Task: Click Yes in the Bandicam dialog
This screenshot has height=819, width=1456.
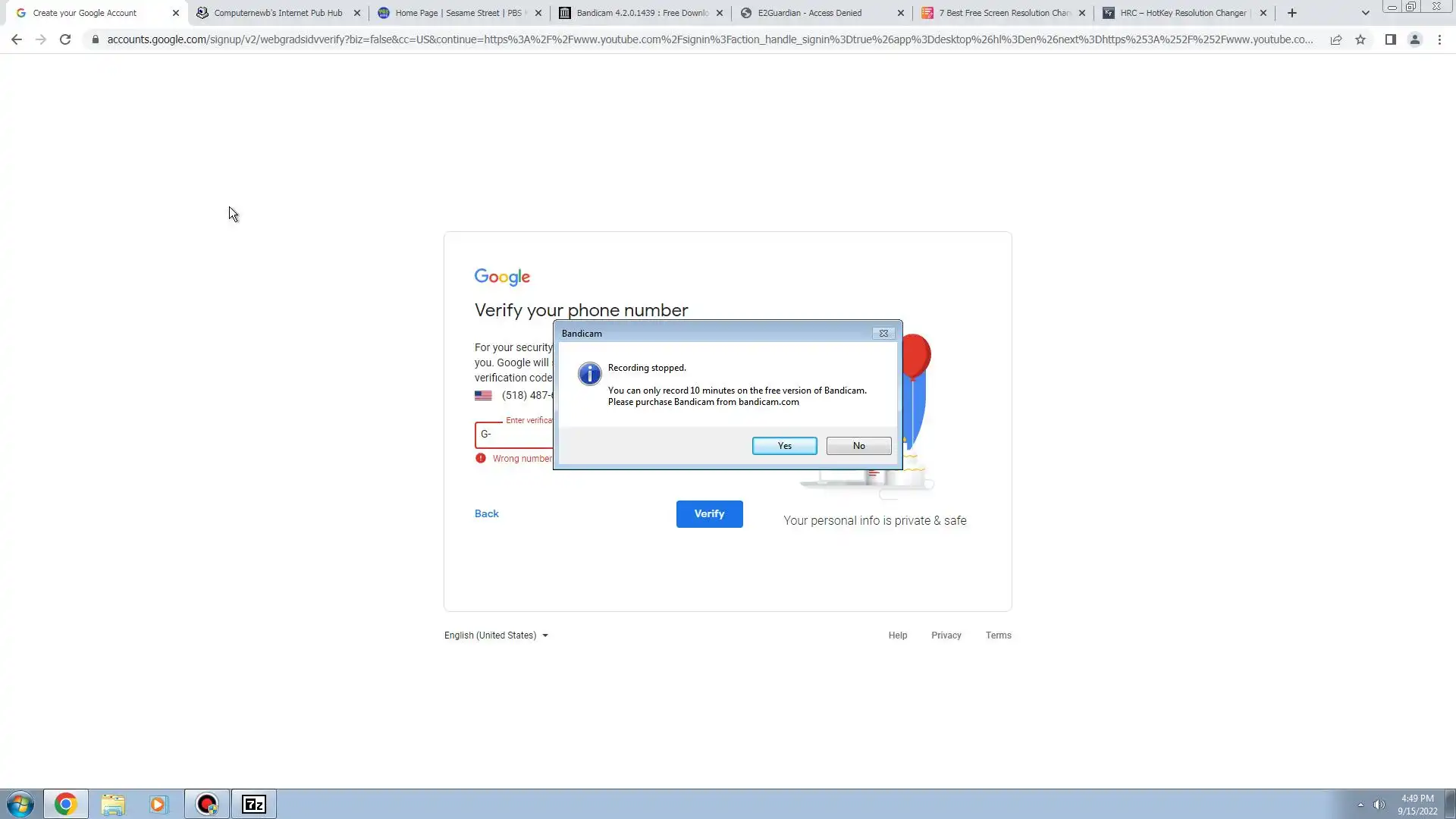Action: [784, 446]
